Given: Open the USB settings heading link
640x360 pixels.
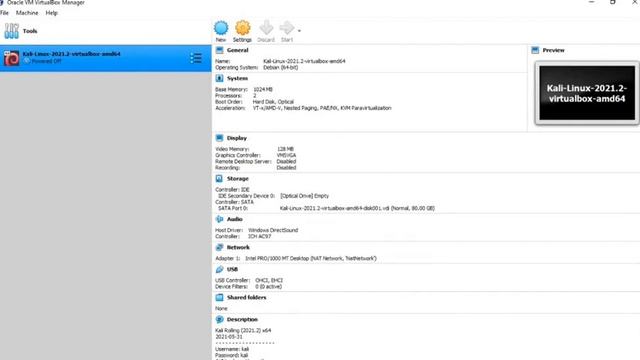Looking at the screenshot, I should pos(232,269).
